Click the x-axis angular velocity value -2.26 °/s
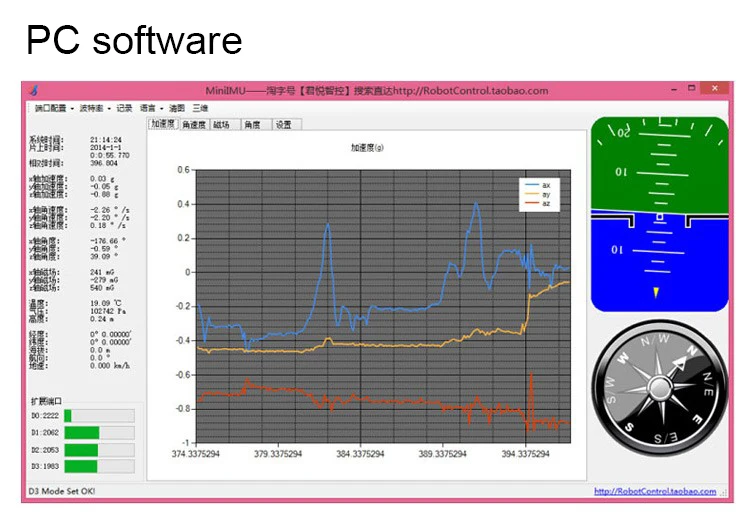 click(x=110, y=209)
